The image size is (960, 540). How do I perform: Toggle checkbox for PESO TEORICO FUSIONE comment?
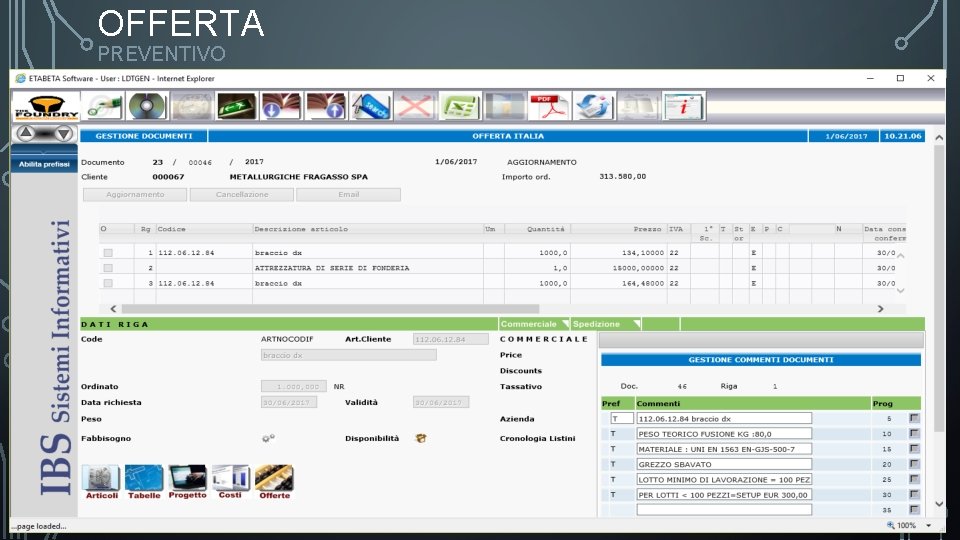point(914,433)
